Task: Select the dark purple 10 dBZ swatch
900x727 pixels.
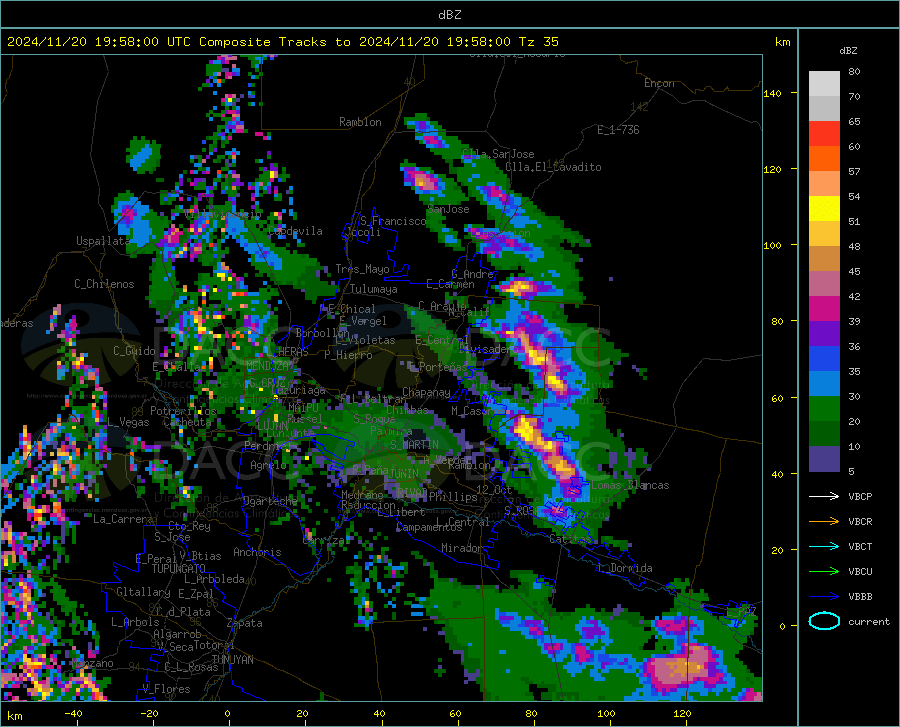Action: (824, 459)
